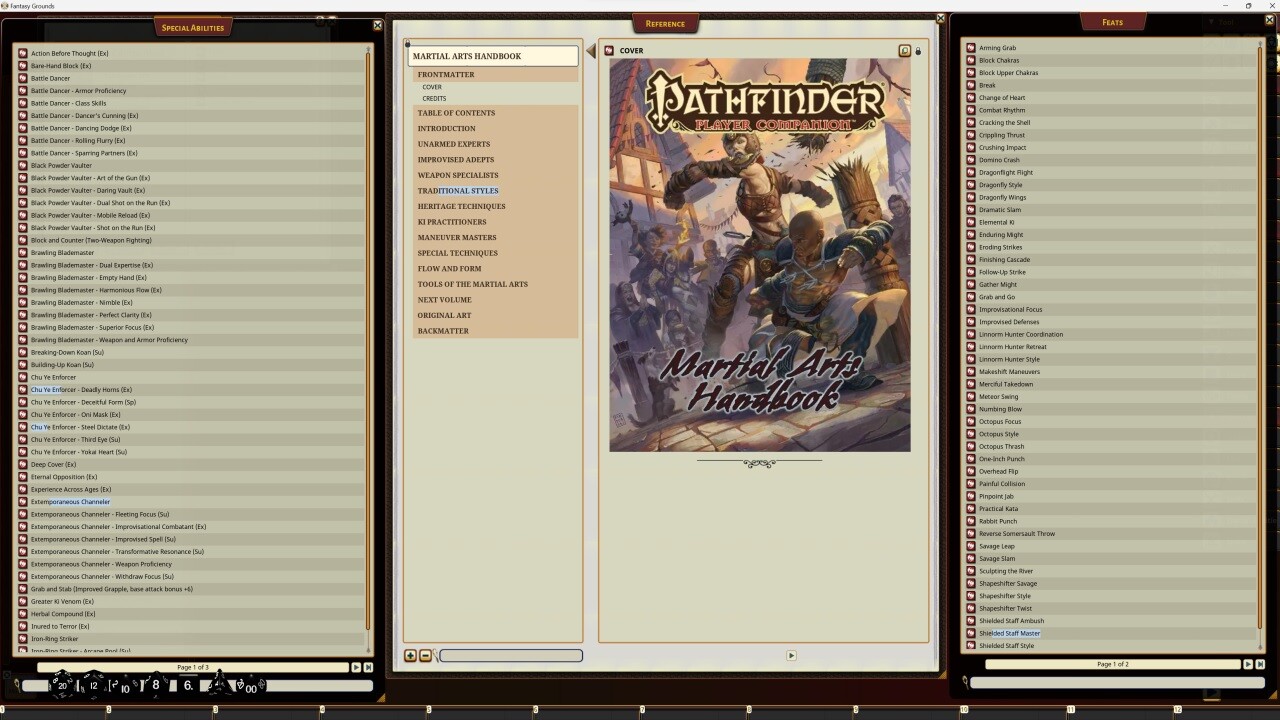Screen dimensions: 1280x720
Task: Click the zoom-out minus icon in the reader
Action: pyautogui.click(x=425, y=655)
